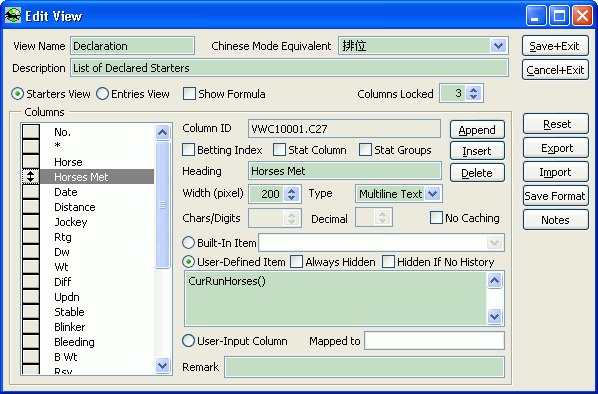Viewport: 598px width, 394px height.
Task: Enable the Stat Groups checkbox
Action: tap(365, 150)
